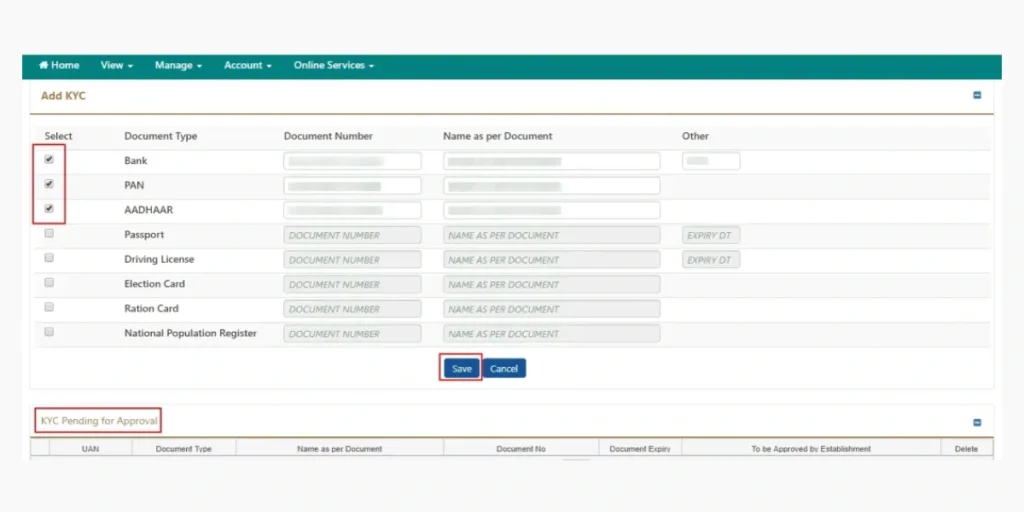
Task: Select the 'Delete' column header
Action: (x=967, y=449)
